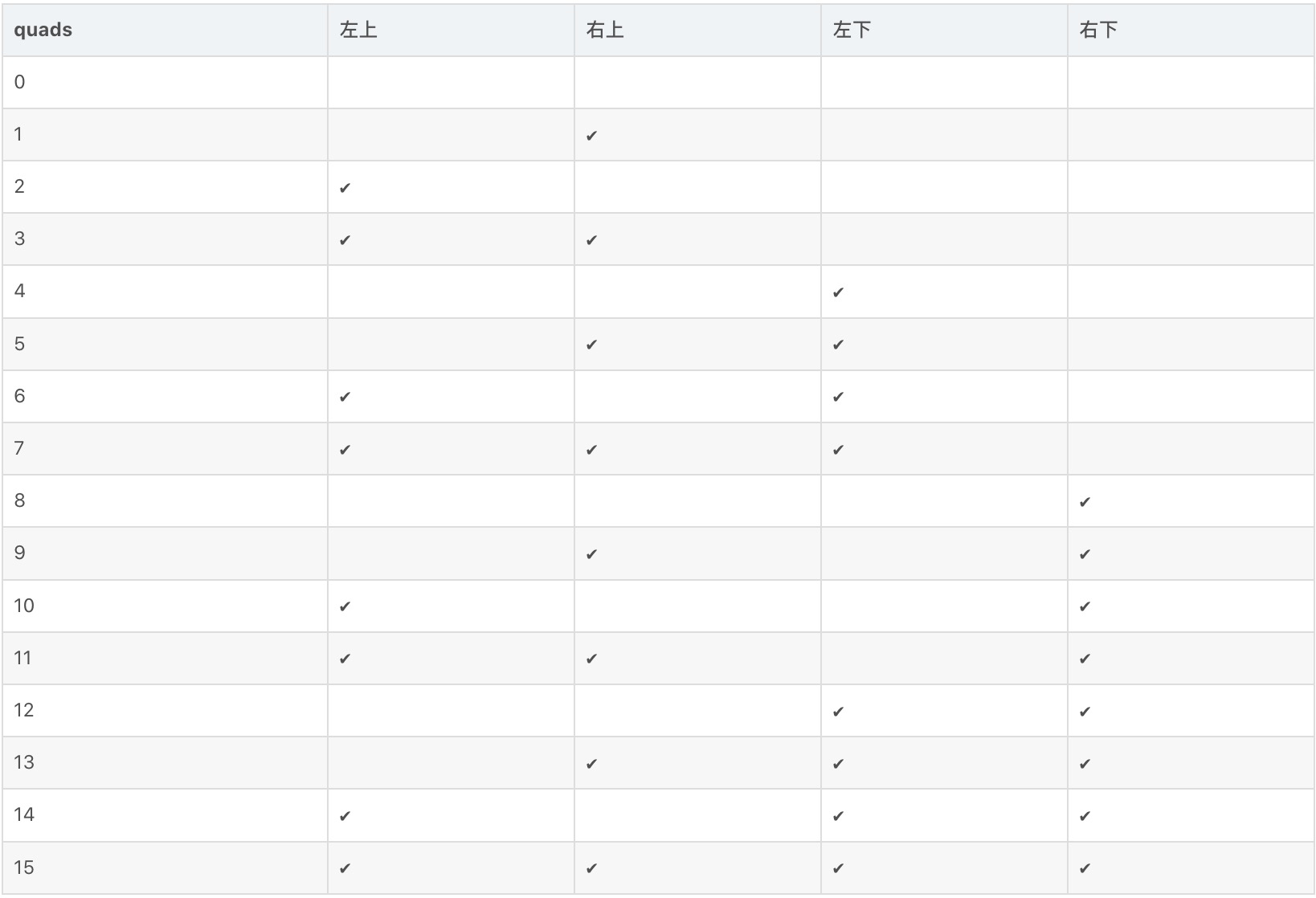Click the 右下 checkmark in row 12
This screenshot has width=1316, height=898.
1085,712
